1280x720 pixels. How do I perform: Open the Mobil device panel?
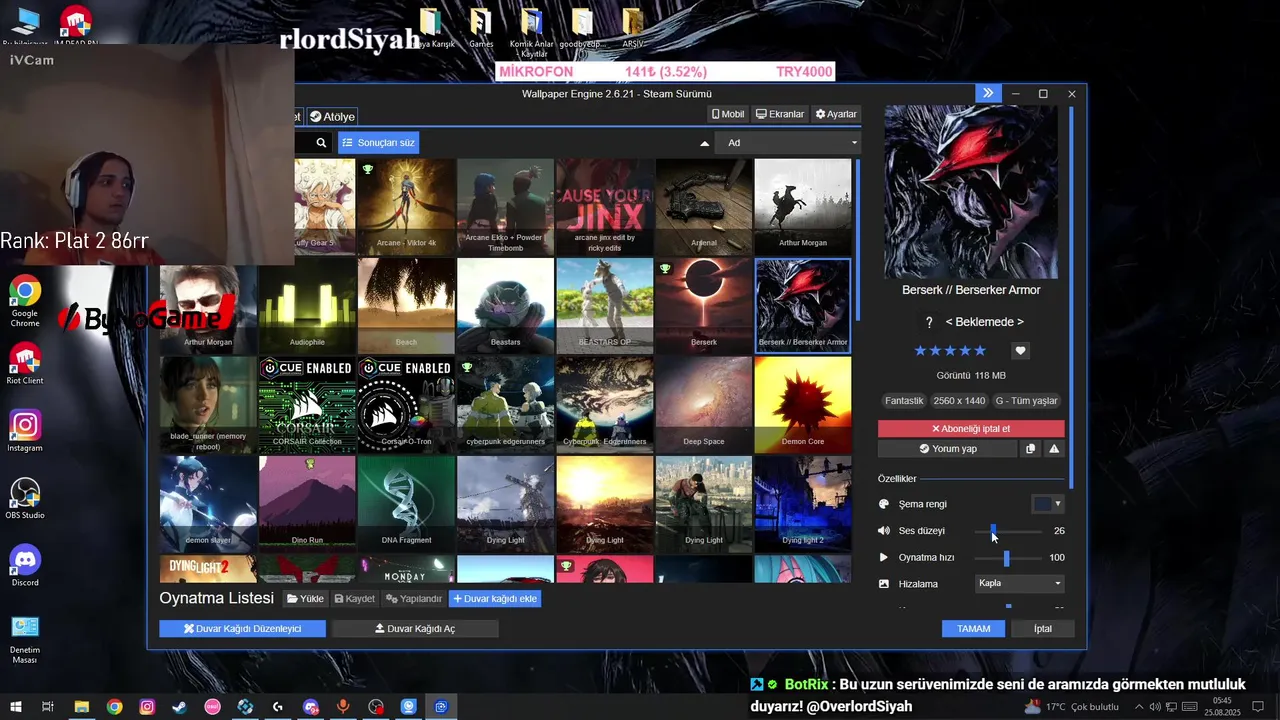pyautogui.click(x=728, y=114)
